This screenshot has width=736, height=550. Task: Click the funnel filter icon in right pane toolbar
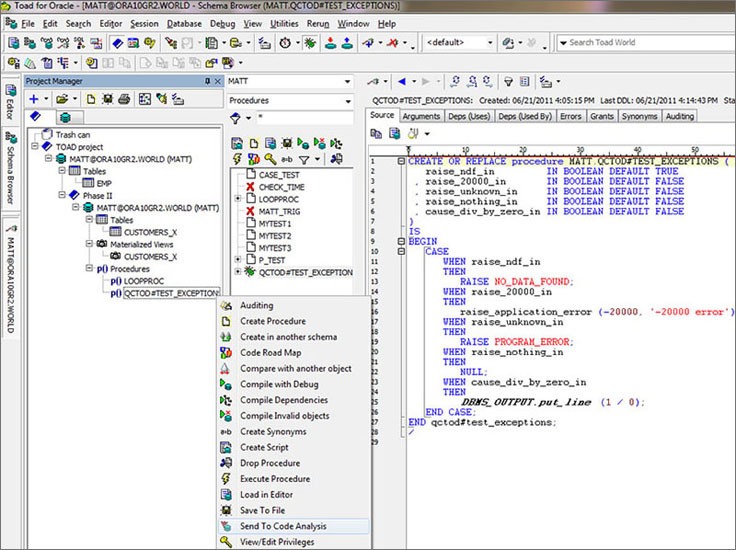508,82
